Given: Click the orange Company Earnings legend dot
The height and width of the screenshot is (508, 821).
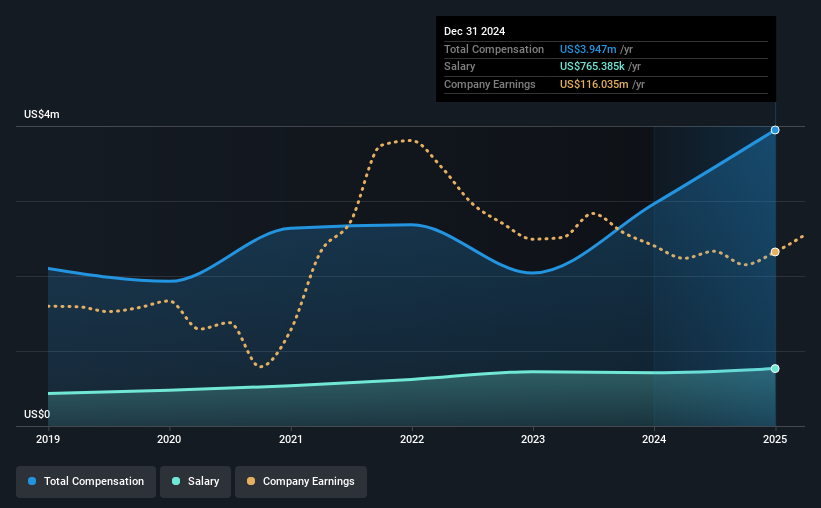Looking at the screenshot, I should (251, 481).
